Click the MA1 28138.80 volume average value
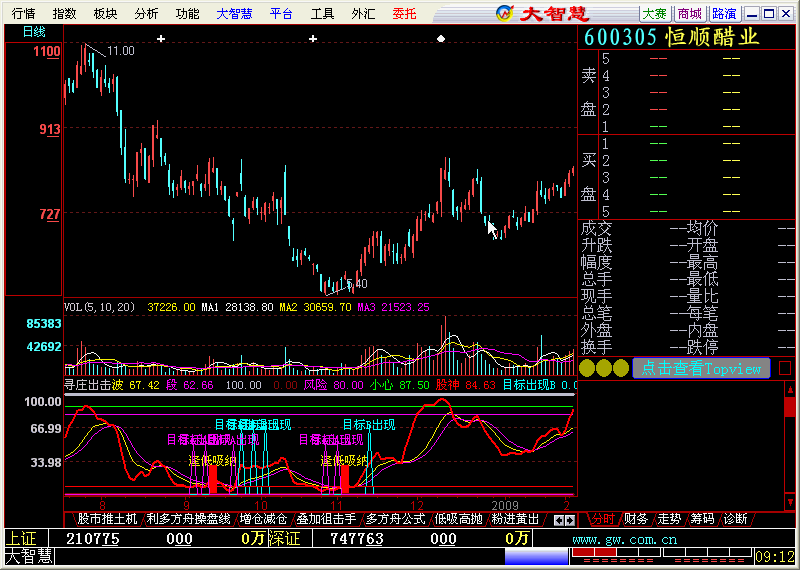Image resolution: width=800 pixels, height=570 pixels. (237, 307)
